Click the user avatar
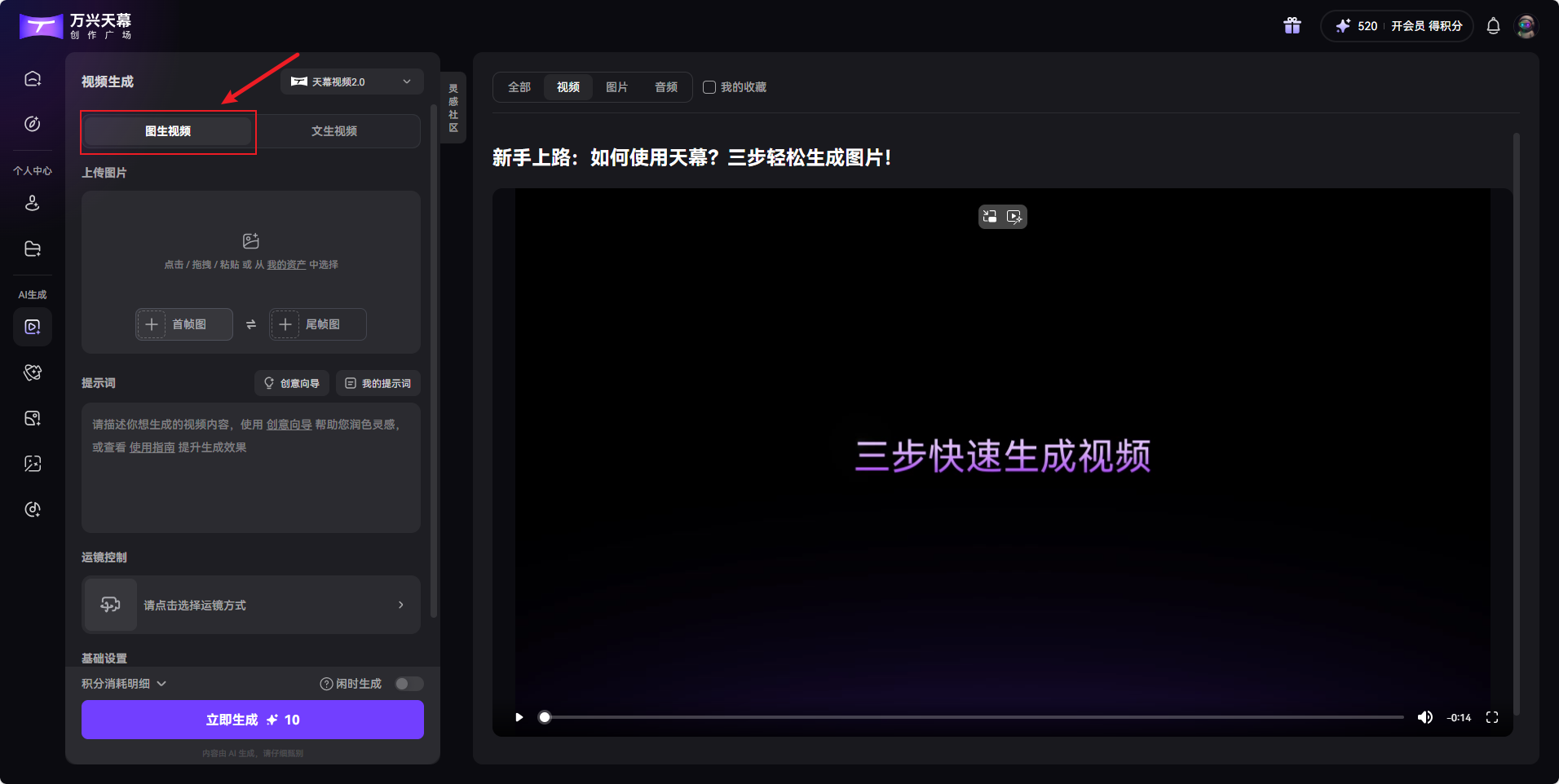This screenshot has width=1559, height=784. [1526, 25]
